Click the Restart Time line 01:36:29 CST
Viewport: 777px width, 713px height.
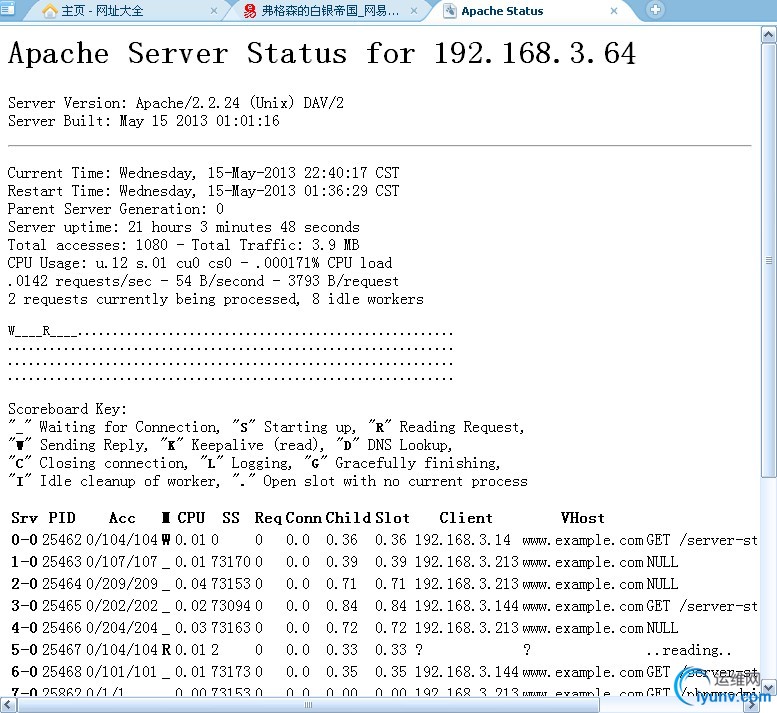[203, 191]
